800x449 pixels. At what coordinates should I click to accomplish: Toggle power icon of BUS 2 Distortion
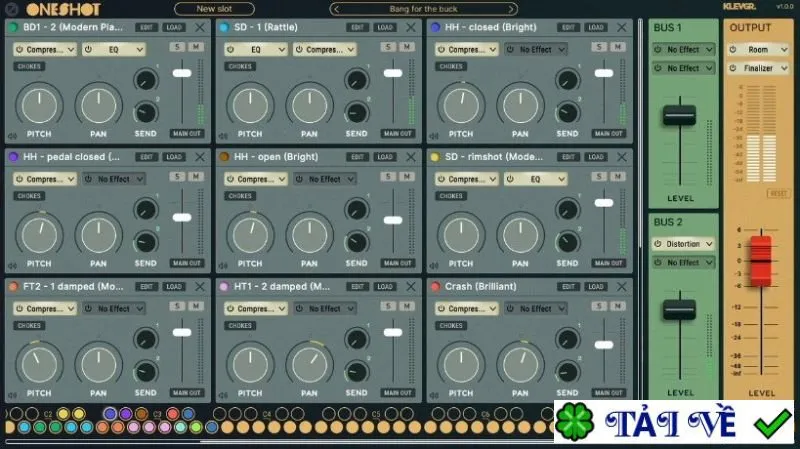pyautogui.click(x=658, y=244)
